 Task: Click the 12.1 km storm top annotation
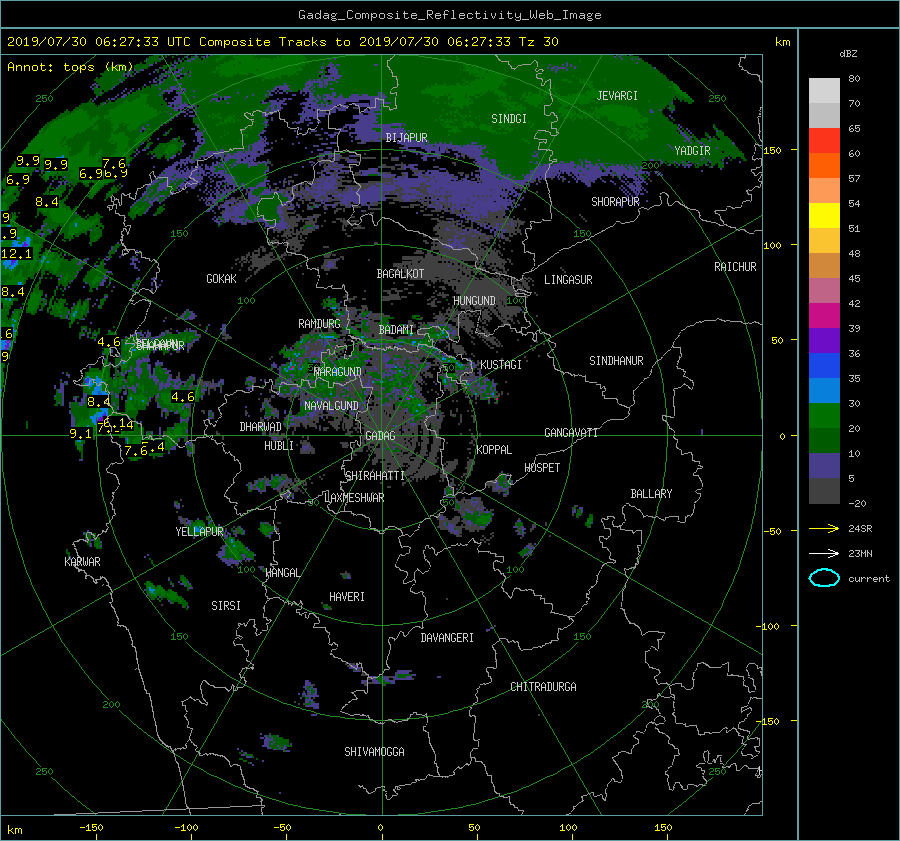(17, 254)
